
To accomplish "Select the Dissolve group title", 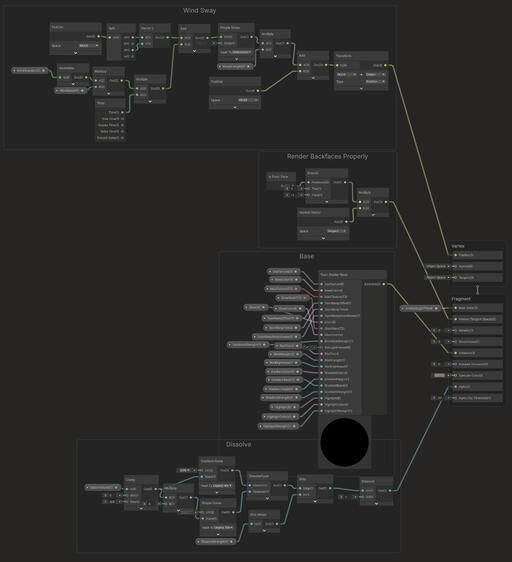I will (x=238, y=444).
